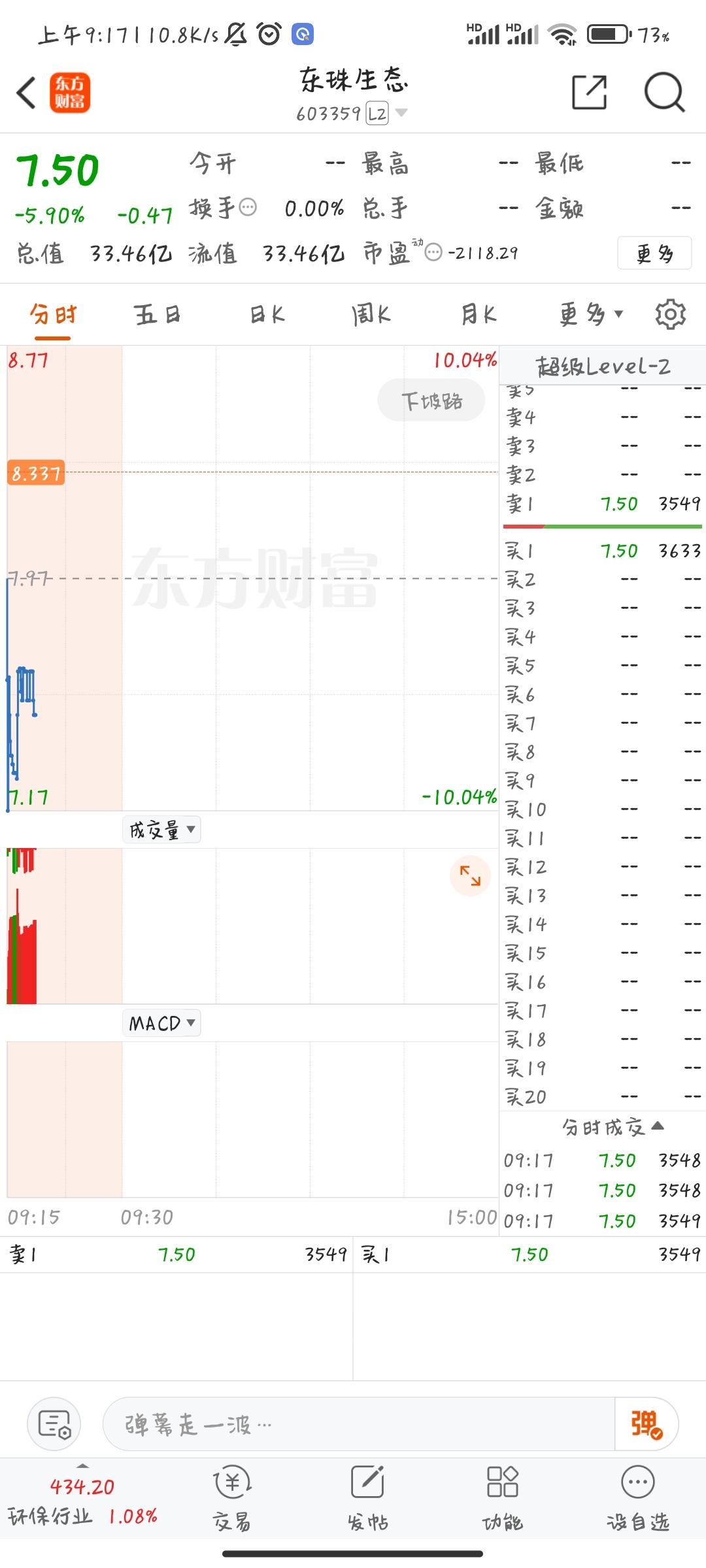
Task: Tap the 下坡路 pattern label button
Action: (x=431, y=400)
